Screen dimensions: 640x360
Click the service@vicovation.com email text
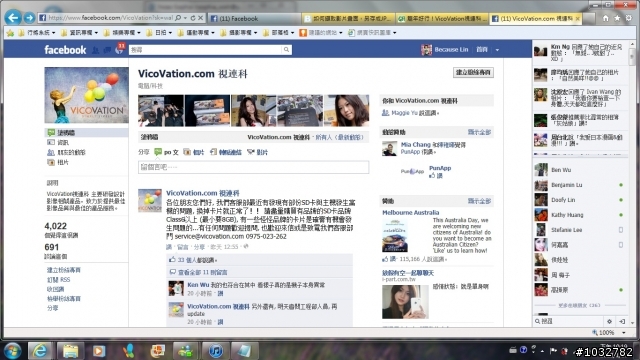[209, 236]
